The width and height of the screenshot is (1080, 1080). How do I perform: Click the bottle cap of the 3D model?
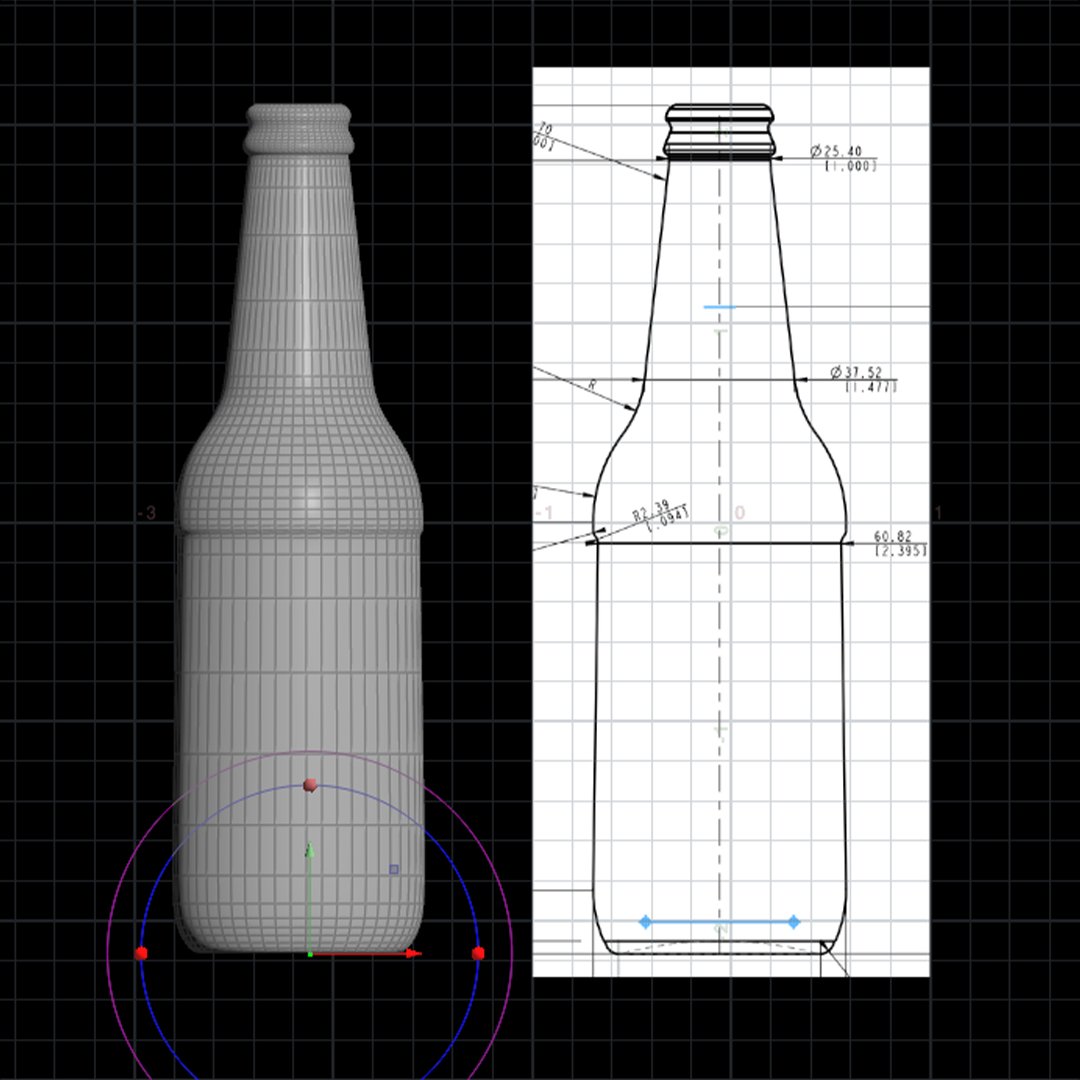click(299, 129)
